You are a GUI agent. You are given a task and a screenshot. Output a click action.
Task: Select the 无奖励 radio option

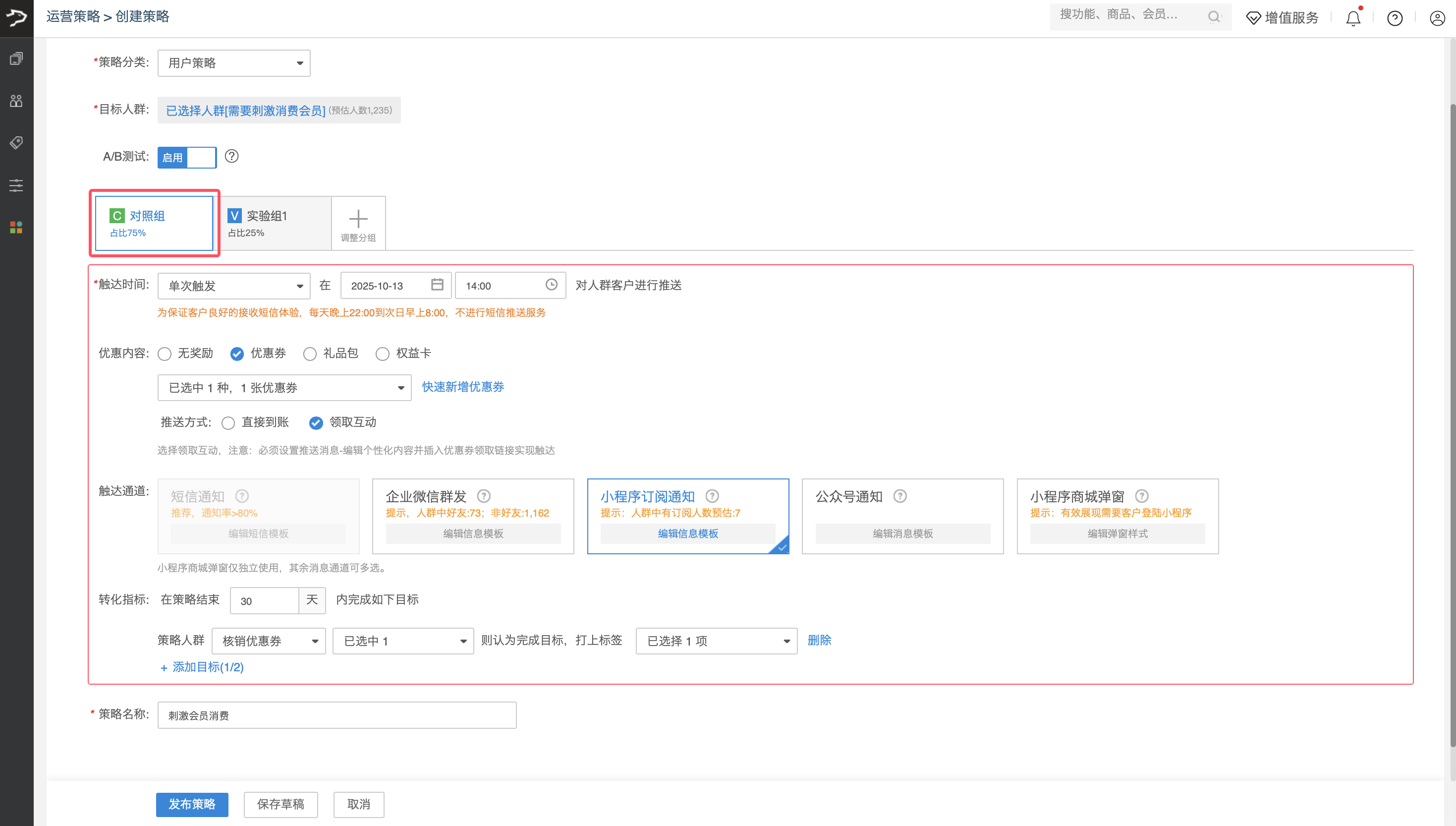165,354
